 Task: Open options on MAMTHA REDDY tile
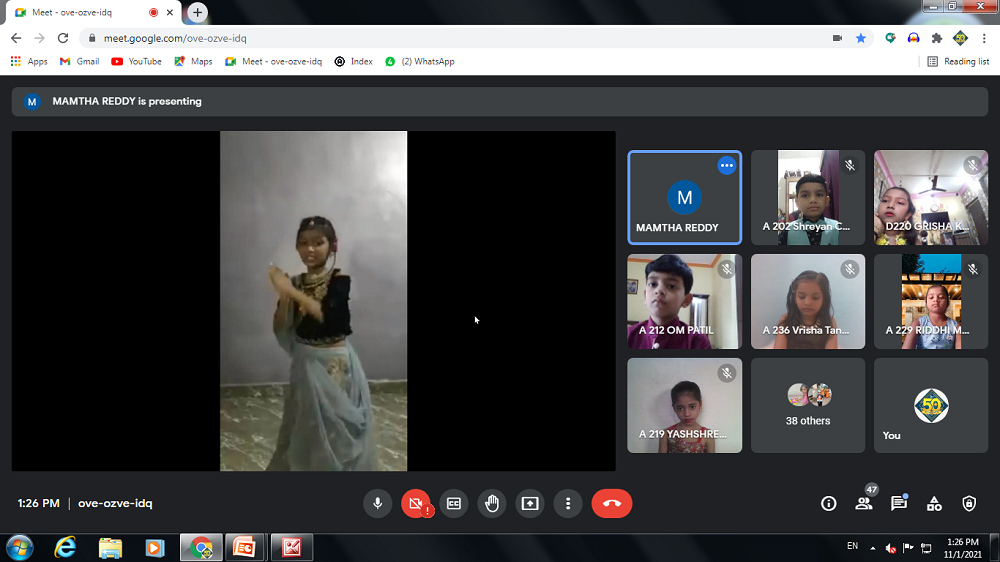tap(727, 166)
